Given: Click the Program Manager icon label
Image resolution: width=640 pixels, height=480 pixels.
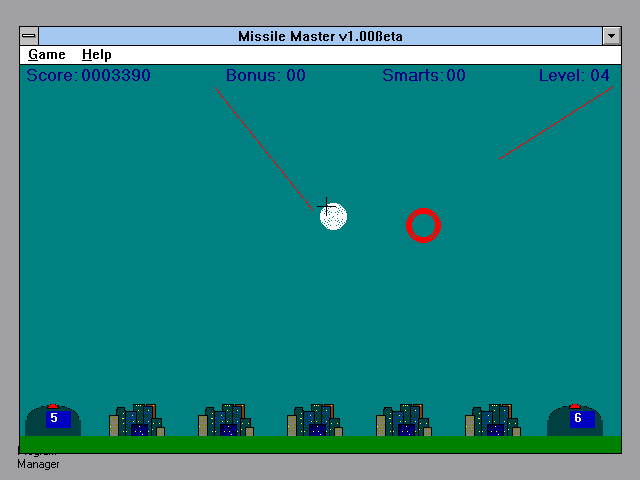Looking at the screenshot, I should 38,460.
